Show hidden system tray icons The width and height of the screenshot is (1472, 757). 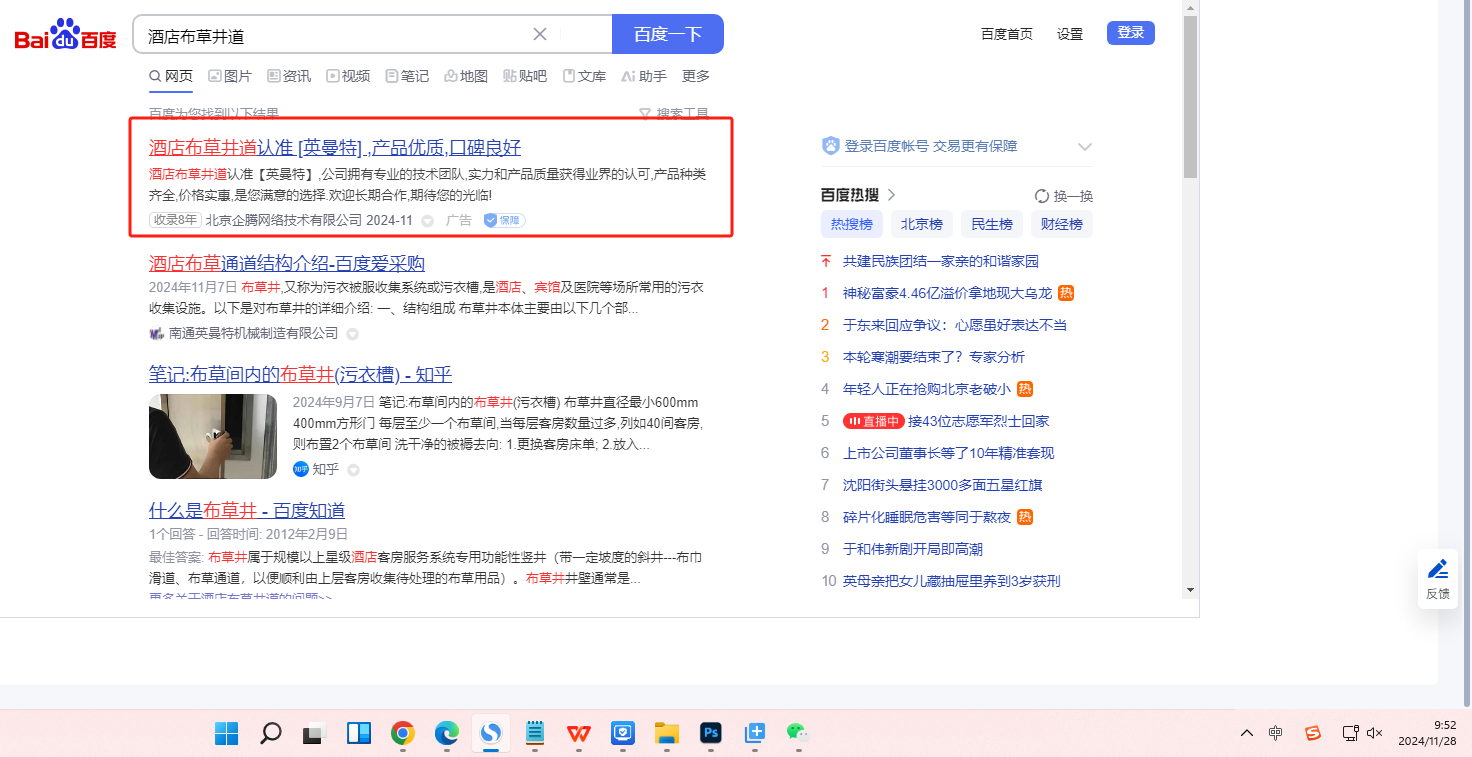(1246, 733)
